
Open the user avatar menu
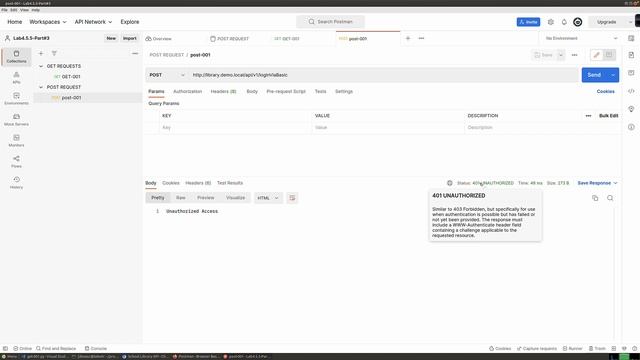[578, 22]
